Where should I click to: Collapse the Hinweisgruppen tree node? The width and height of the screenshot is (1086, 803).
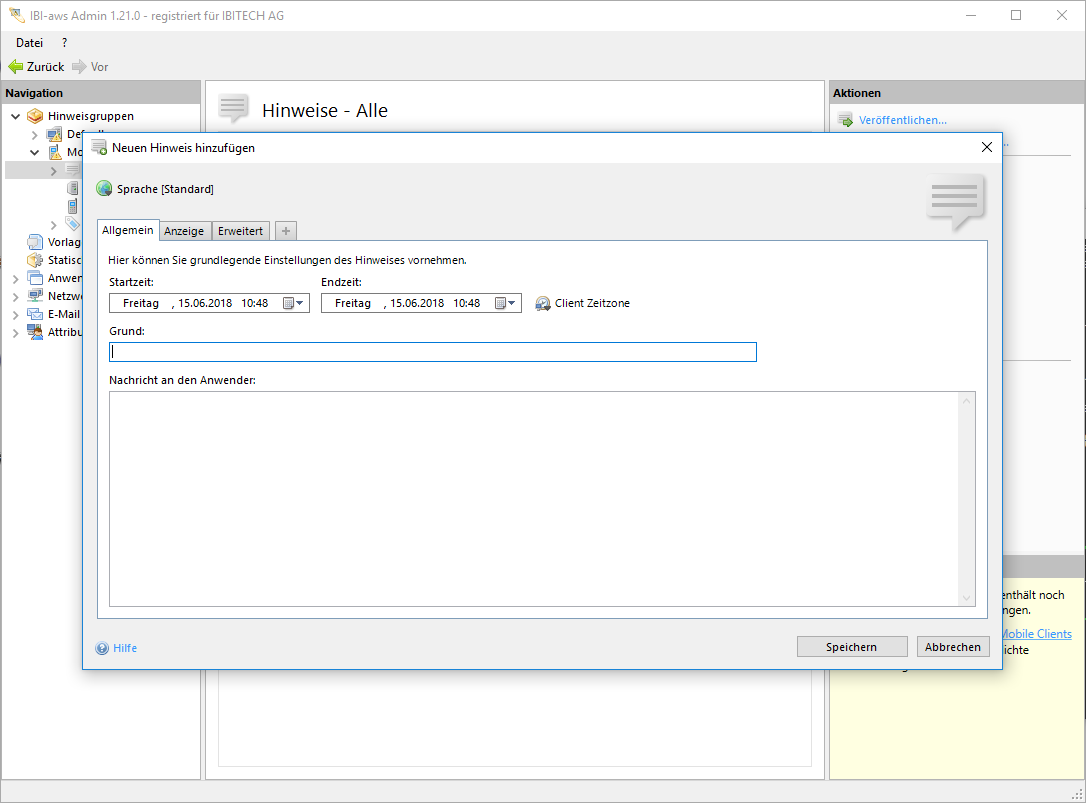[15, 117]
